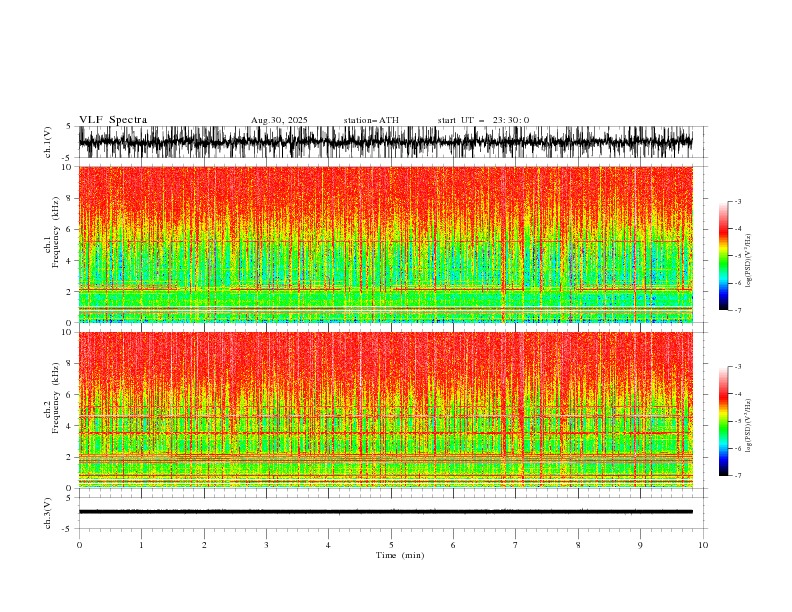
Task: Click the '-3' tick on upper colorbar
Action: [x=738, y=201]
